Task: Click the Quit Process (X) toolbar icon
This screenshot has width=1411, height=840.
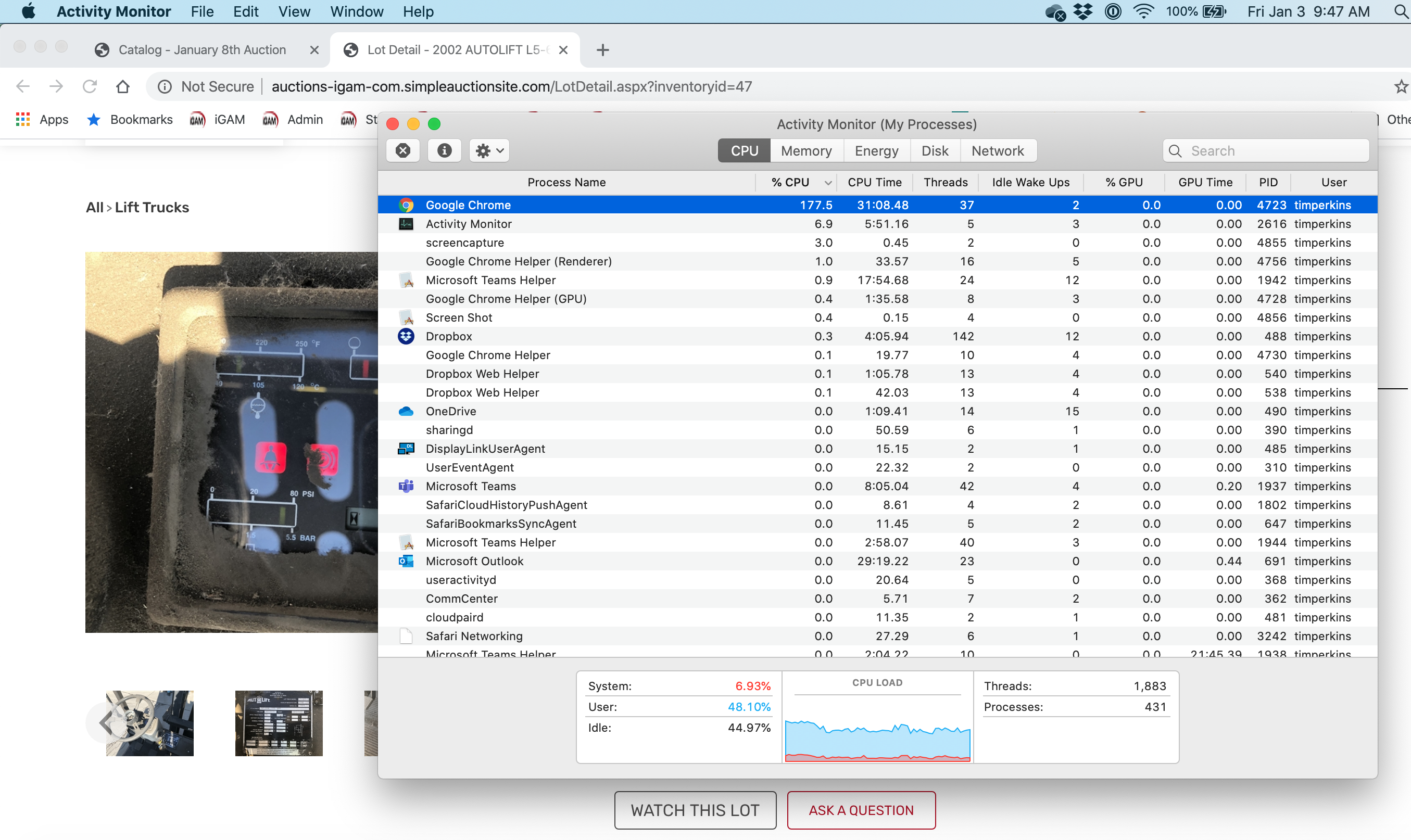Action: (x=403, y=150)
